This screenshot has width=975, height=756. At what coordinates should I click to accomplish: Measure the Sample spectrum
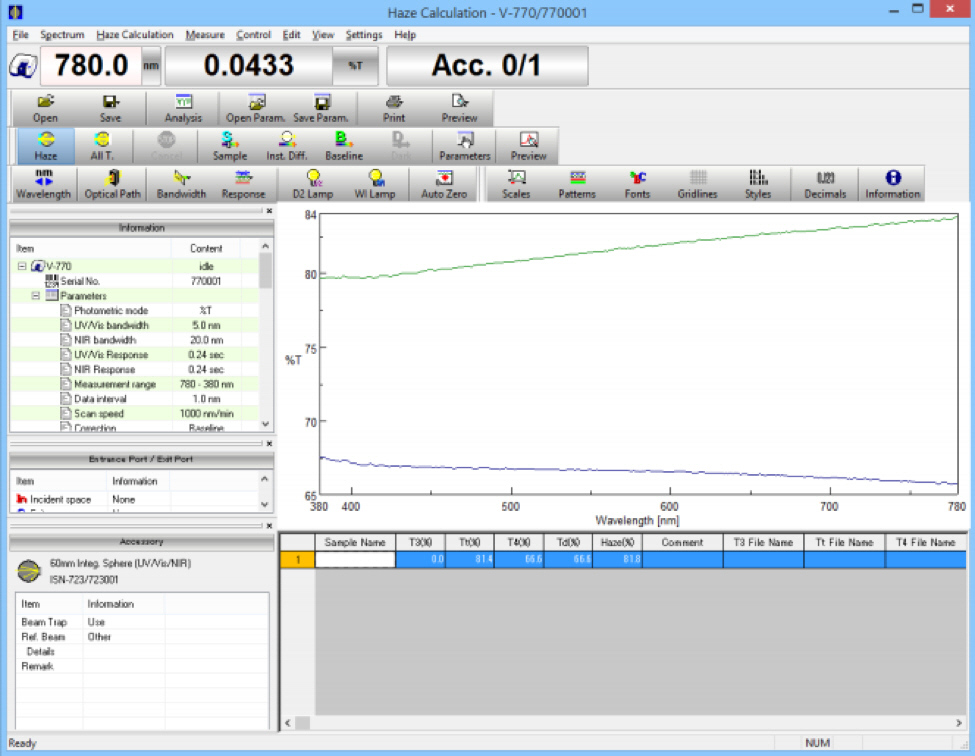pos(229,148)
